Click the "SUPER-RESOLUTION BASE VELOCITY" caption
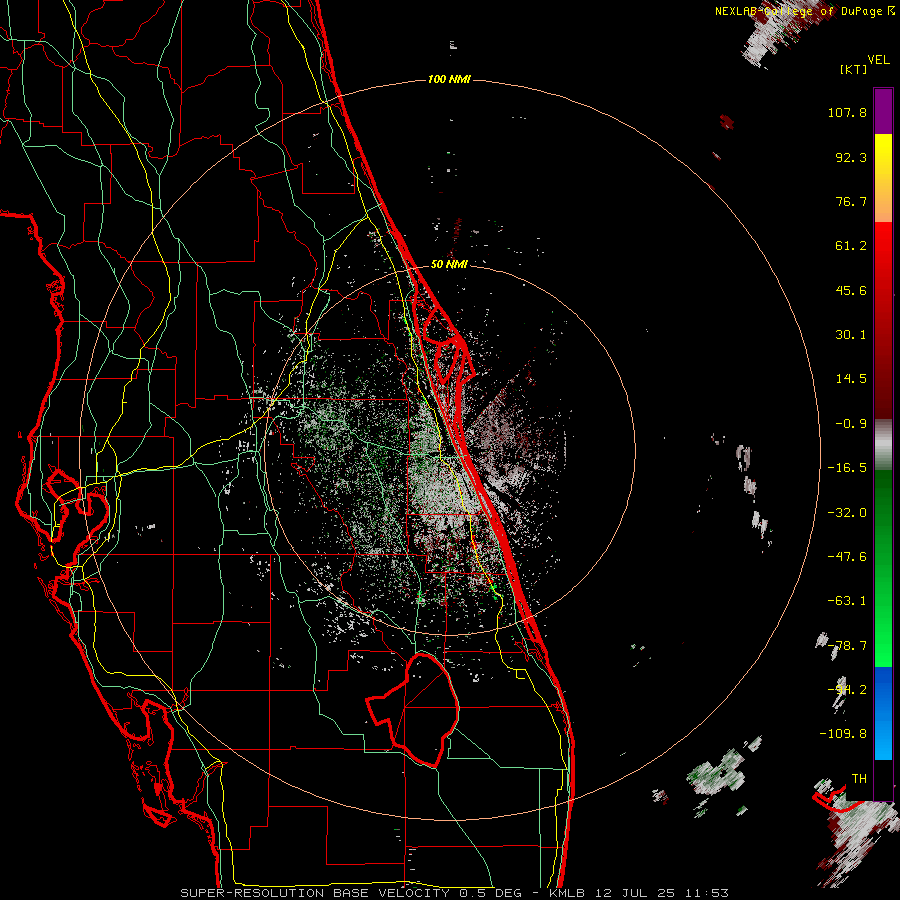Image resolution: width=900 pixels, height=900 pixels. (x=315, y=893)
